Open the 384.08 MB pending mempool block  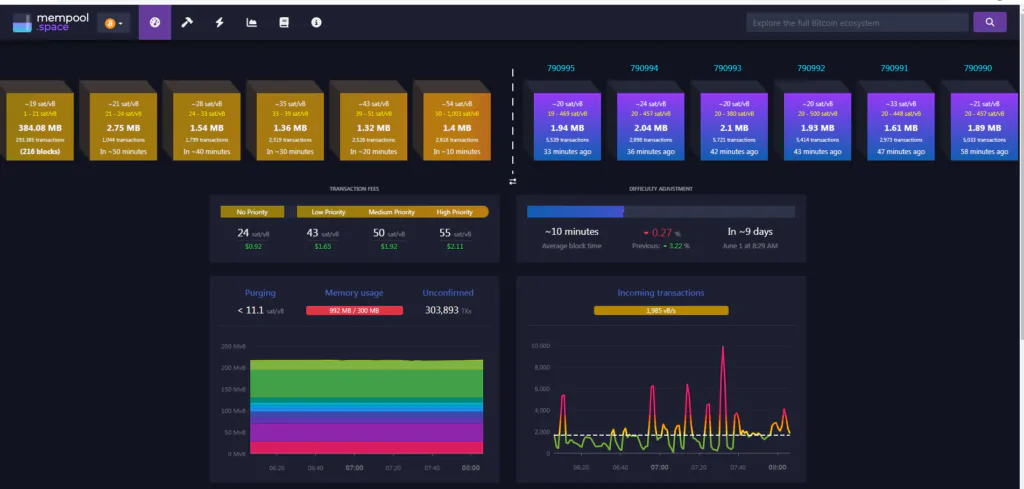click(40, 127)
